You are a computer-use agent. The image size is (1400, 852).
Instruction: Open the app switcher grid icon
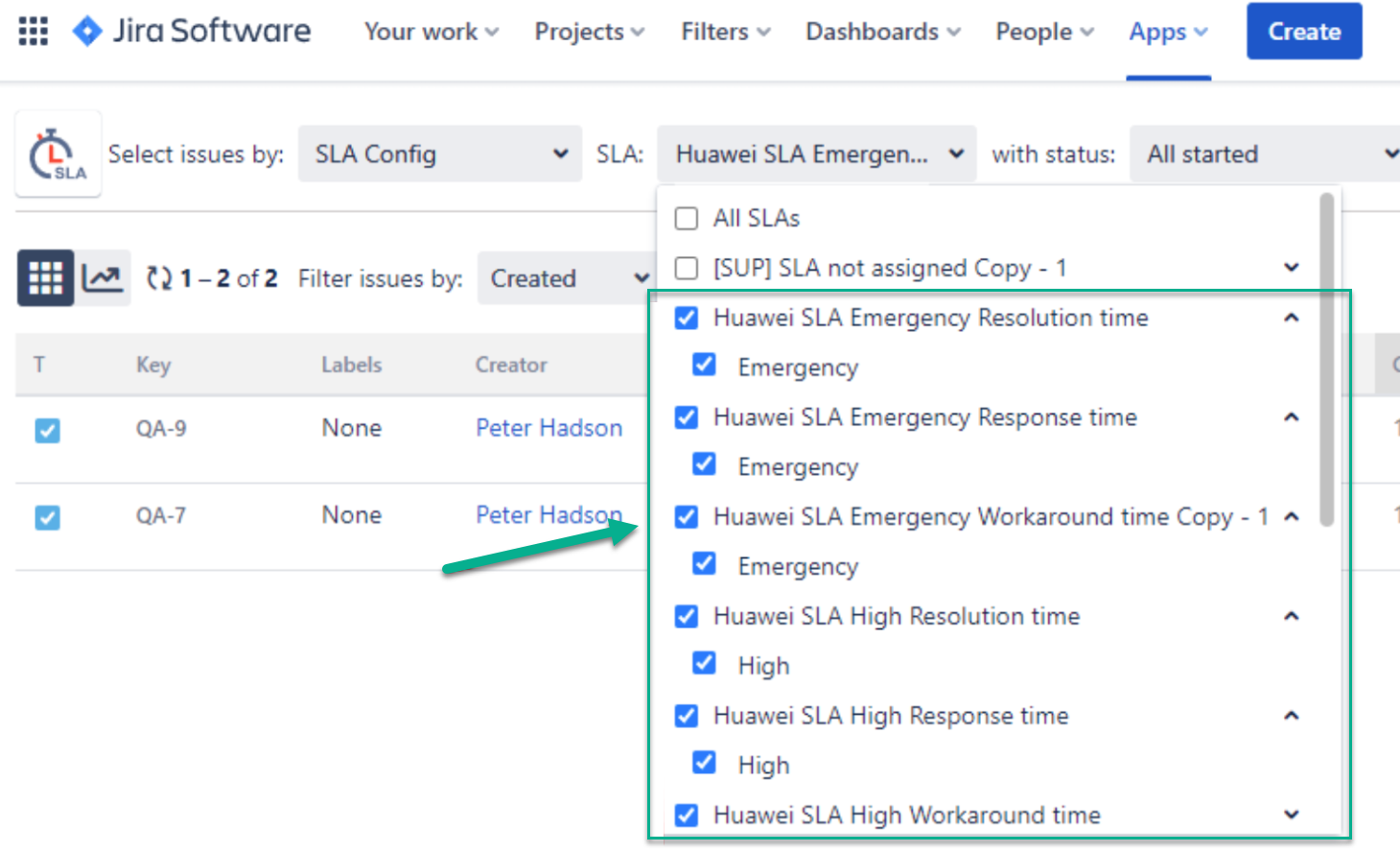(x=34, y=32)
